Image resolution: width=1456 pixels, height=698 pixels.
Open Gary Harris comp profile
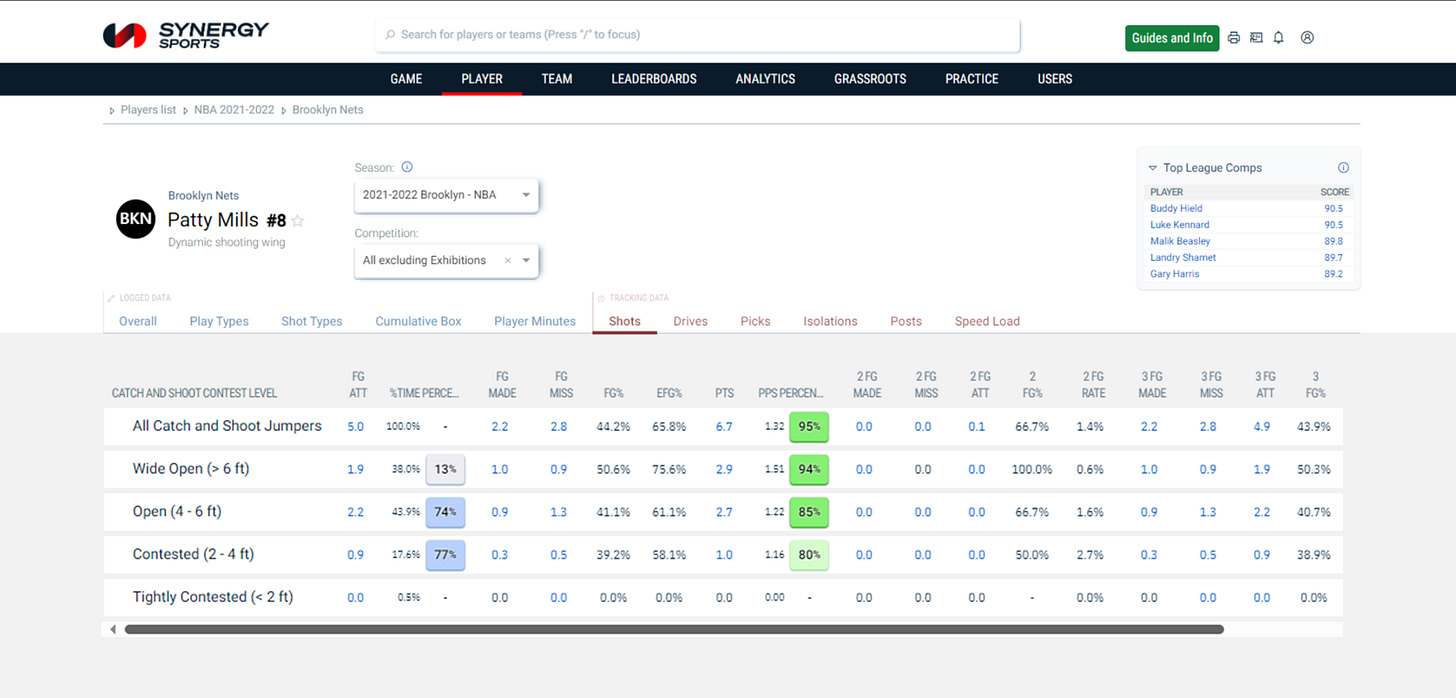pyautogui.click(x=1175, y=274)
